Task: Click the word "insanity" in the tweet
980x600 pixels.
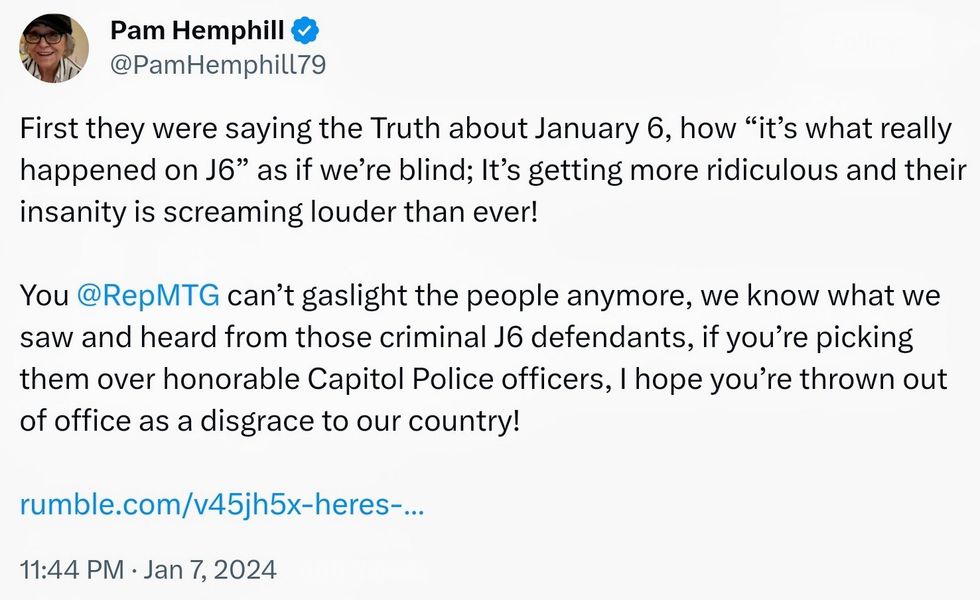Action: click(66, 213)
